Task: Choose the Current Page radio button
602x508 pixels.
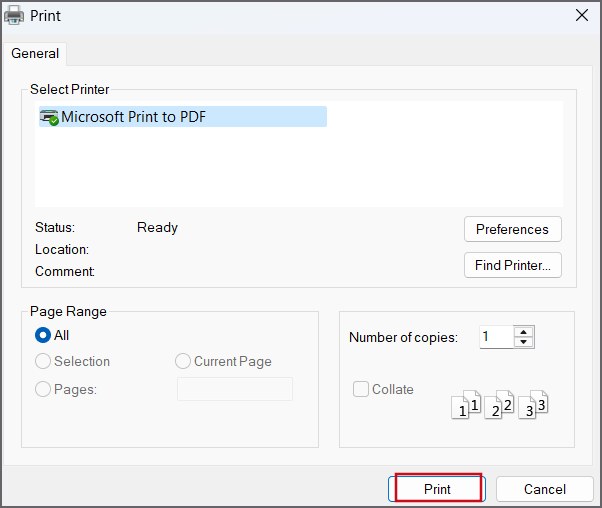Action: tap(183, 361)
